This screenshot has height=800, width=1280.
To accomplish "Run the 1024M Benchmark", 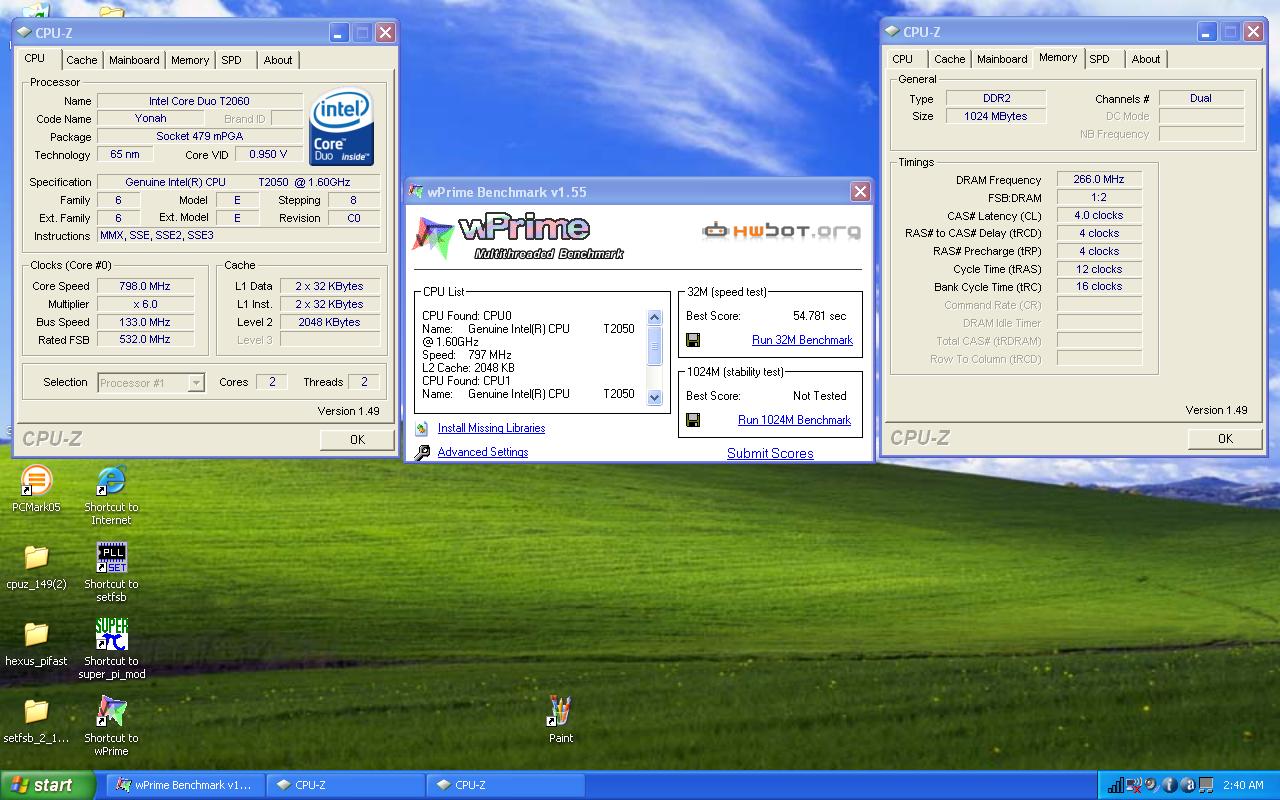I will point(794,420).
